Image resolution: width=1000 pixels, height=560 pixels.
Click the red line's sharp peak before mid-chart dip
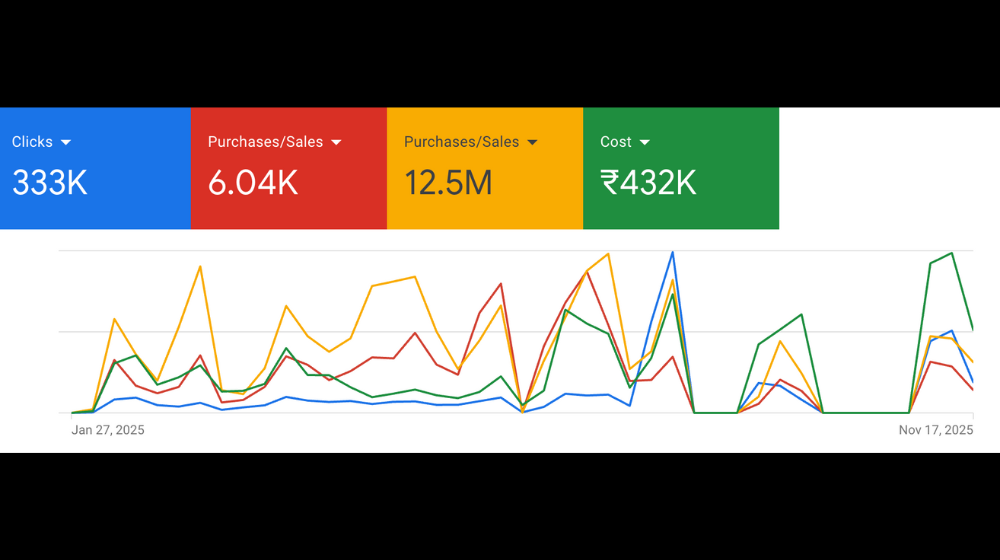point(501,284)
